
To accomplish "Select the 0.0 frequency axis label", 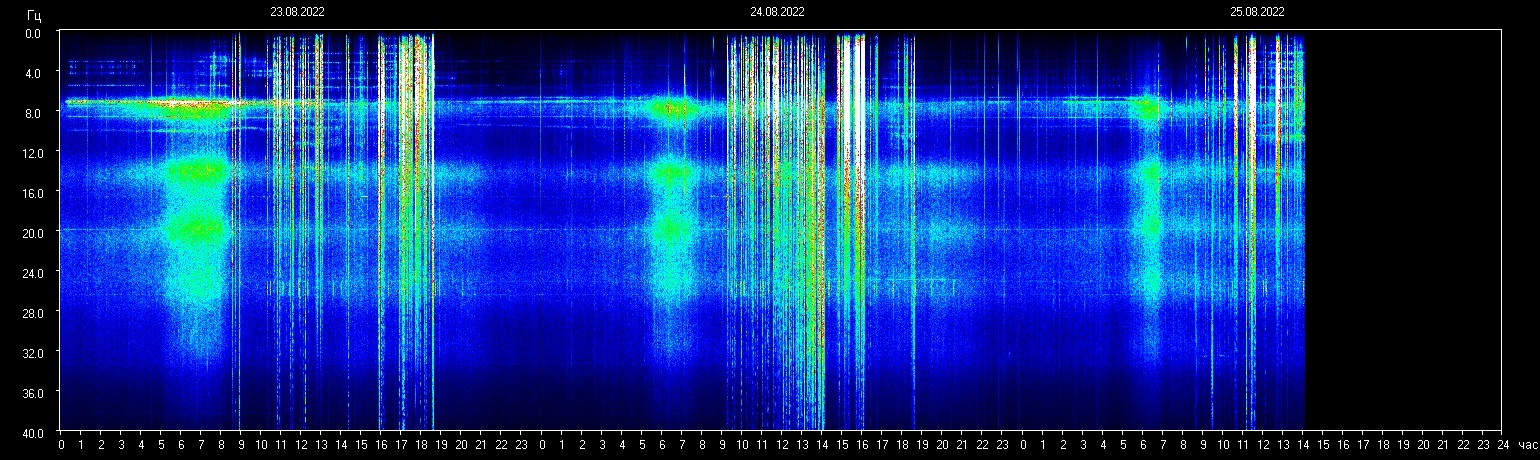I will [x=33, y=33].
